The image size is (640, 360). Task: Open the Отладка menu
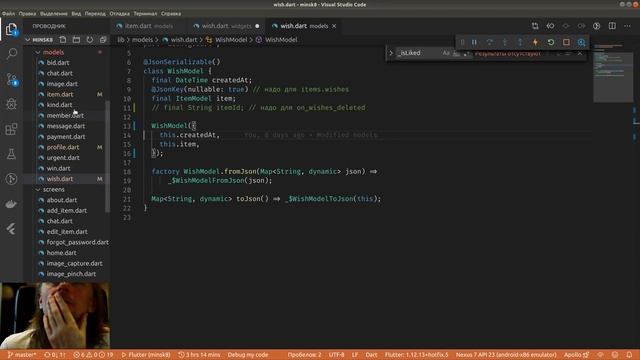tap(120, 13)
